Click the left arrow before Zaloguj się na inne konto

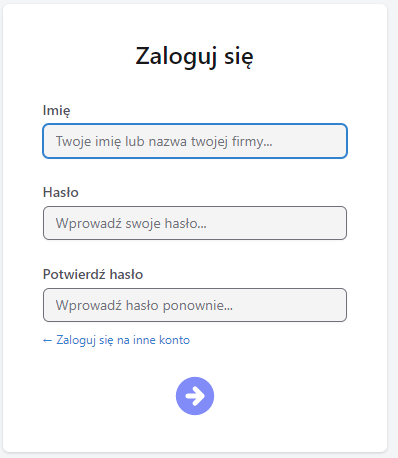pyautogui.click(x=47, y=340)
